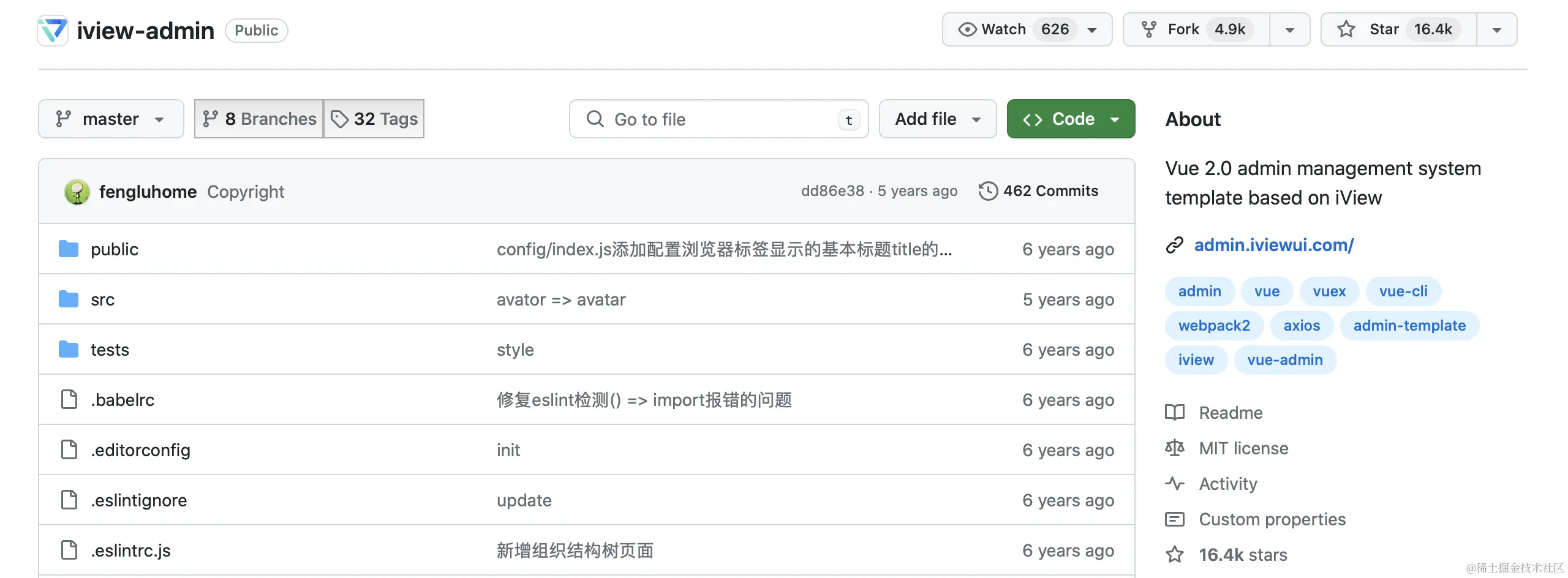Select the admin topic tag

click(x=1199, y=291)
